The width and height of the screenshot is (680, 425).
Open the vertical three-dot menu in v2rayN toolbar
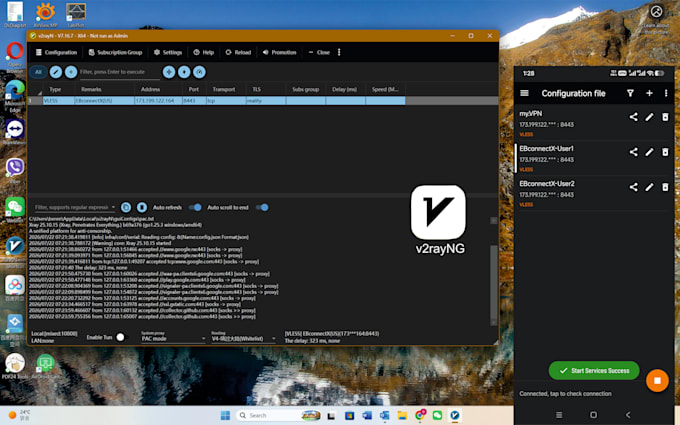pos(339,52)
